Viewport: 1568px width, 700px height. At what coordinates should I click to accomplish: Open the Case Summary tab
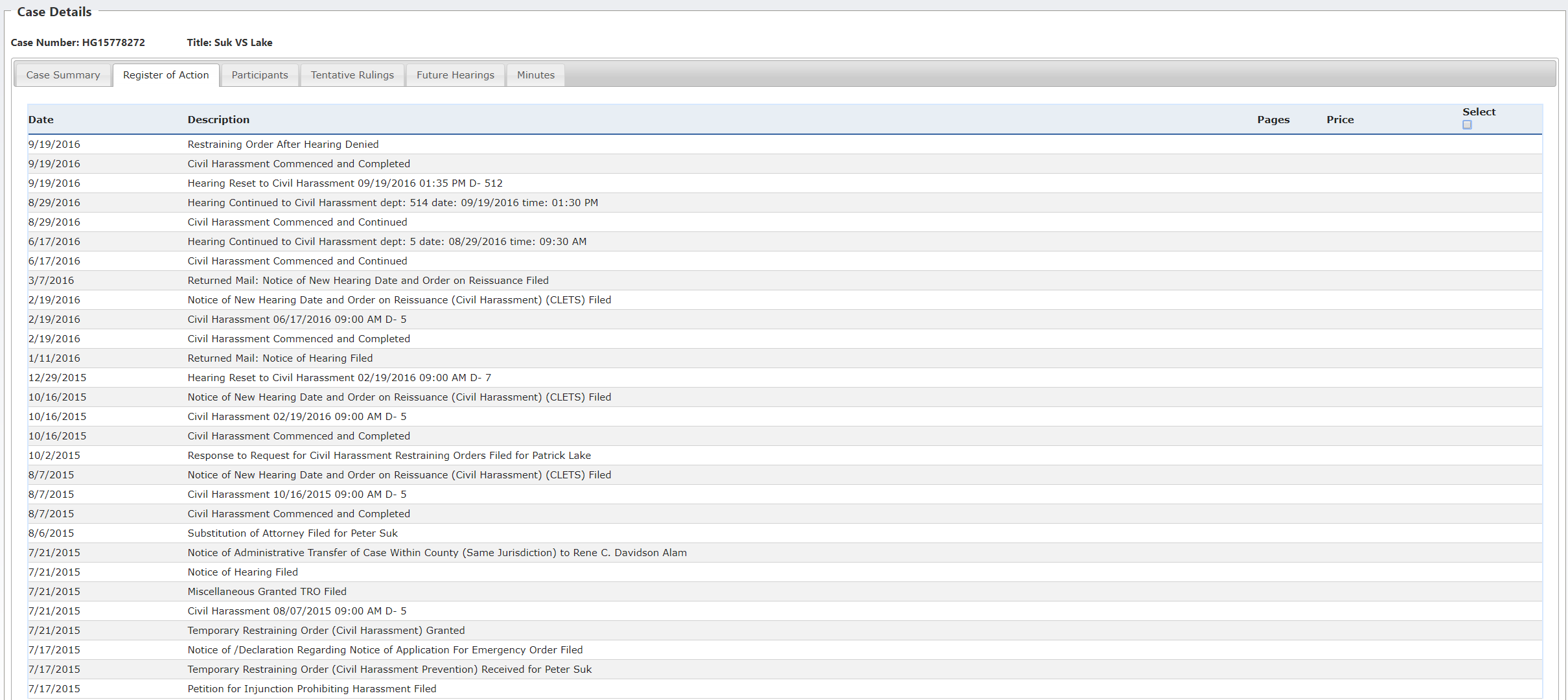63,75
